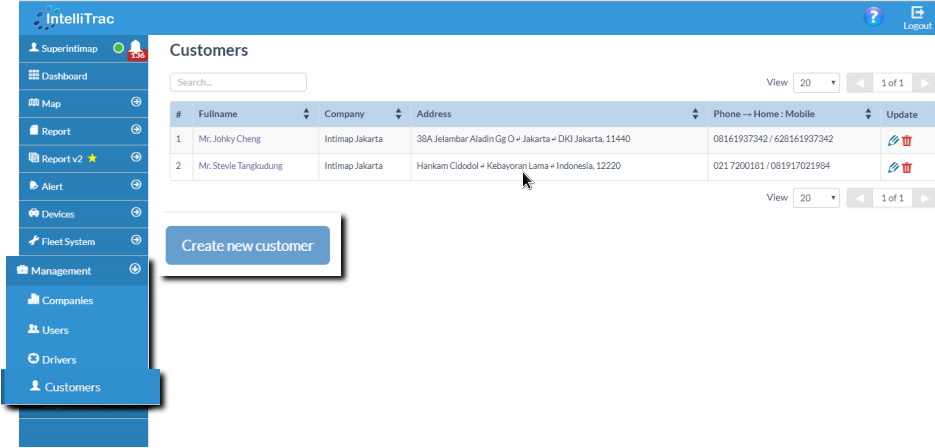Screen dimensions: 935x448
Task: Click Create new customer button
Action: click(x=247, y=245)
